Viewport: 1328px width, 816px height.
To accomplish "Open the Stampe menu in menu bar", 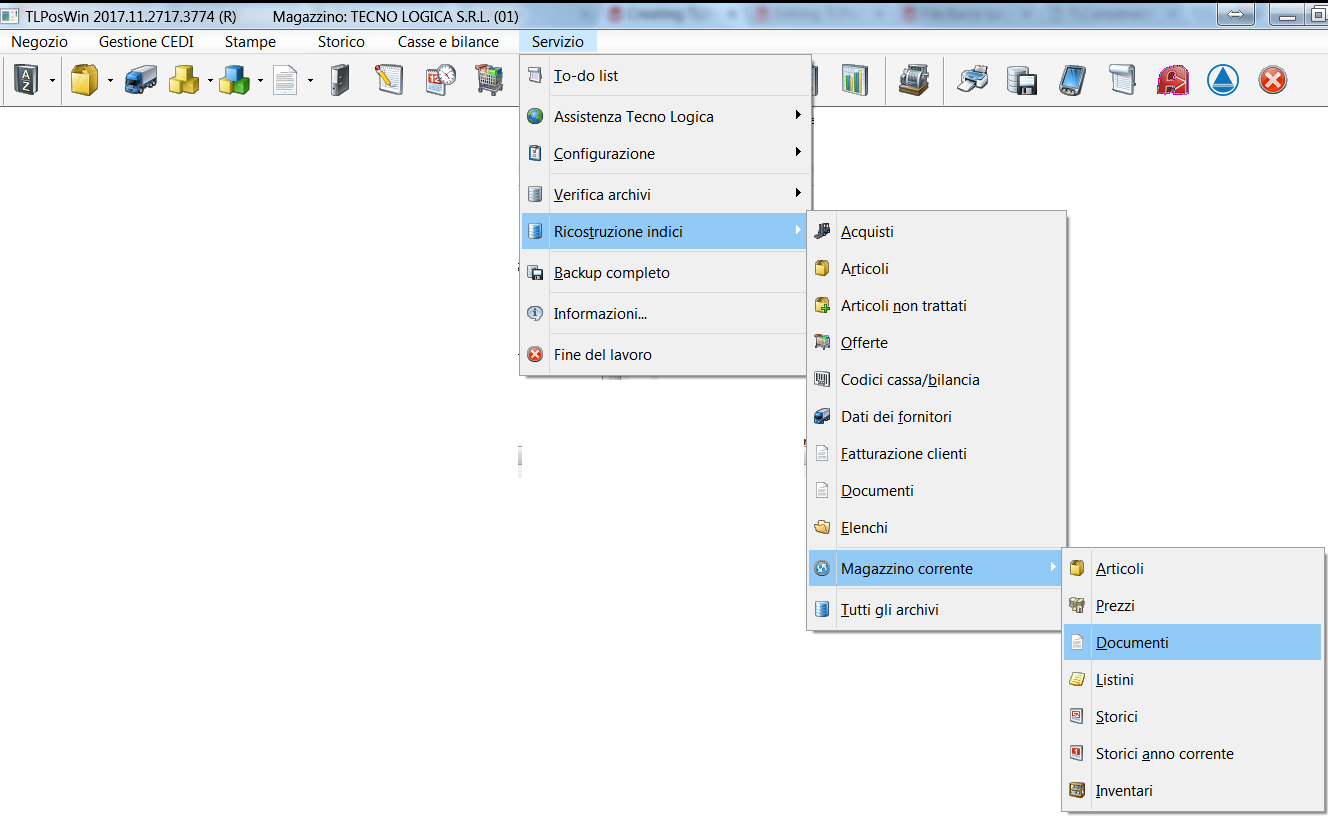I will pyautogui.click(x=250, y=42).
